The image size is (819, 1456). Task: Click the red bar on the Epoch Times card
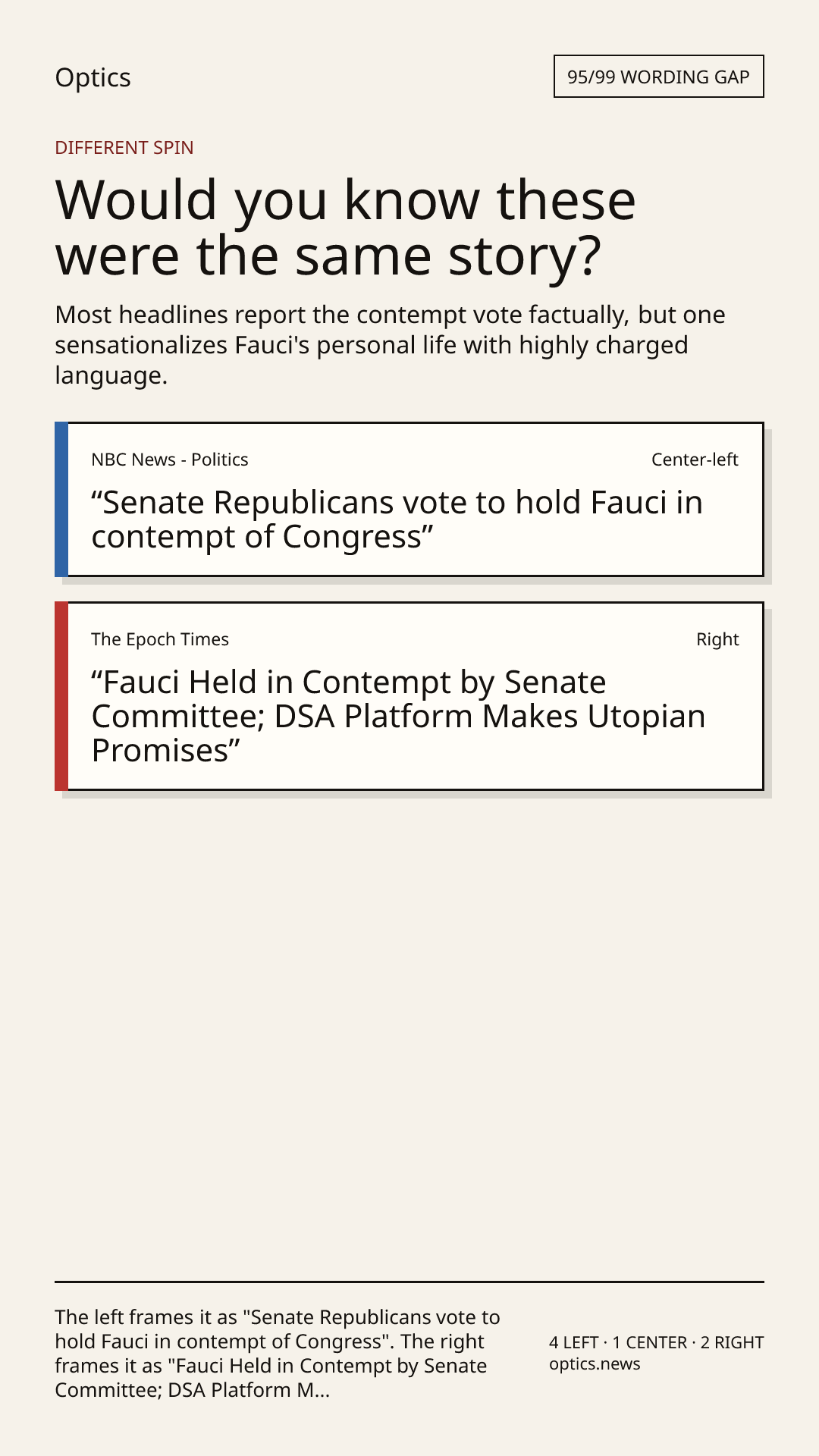(61, 696)
